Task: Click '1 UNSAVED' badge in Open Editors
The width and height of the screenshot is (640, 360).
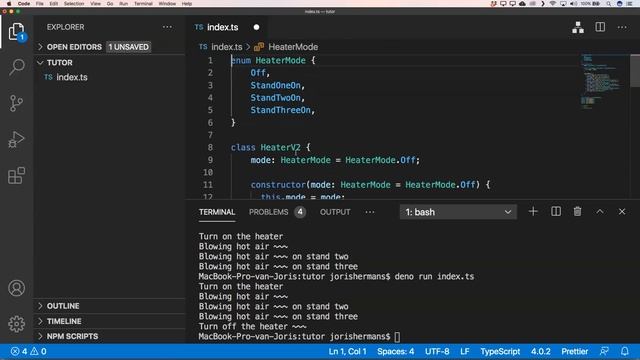Action: [x=129, y=47]
